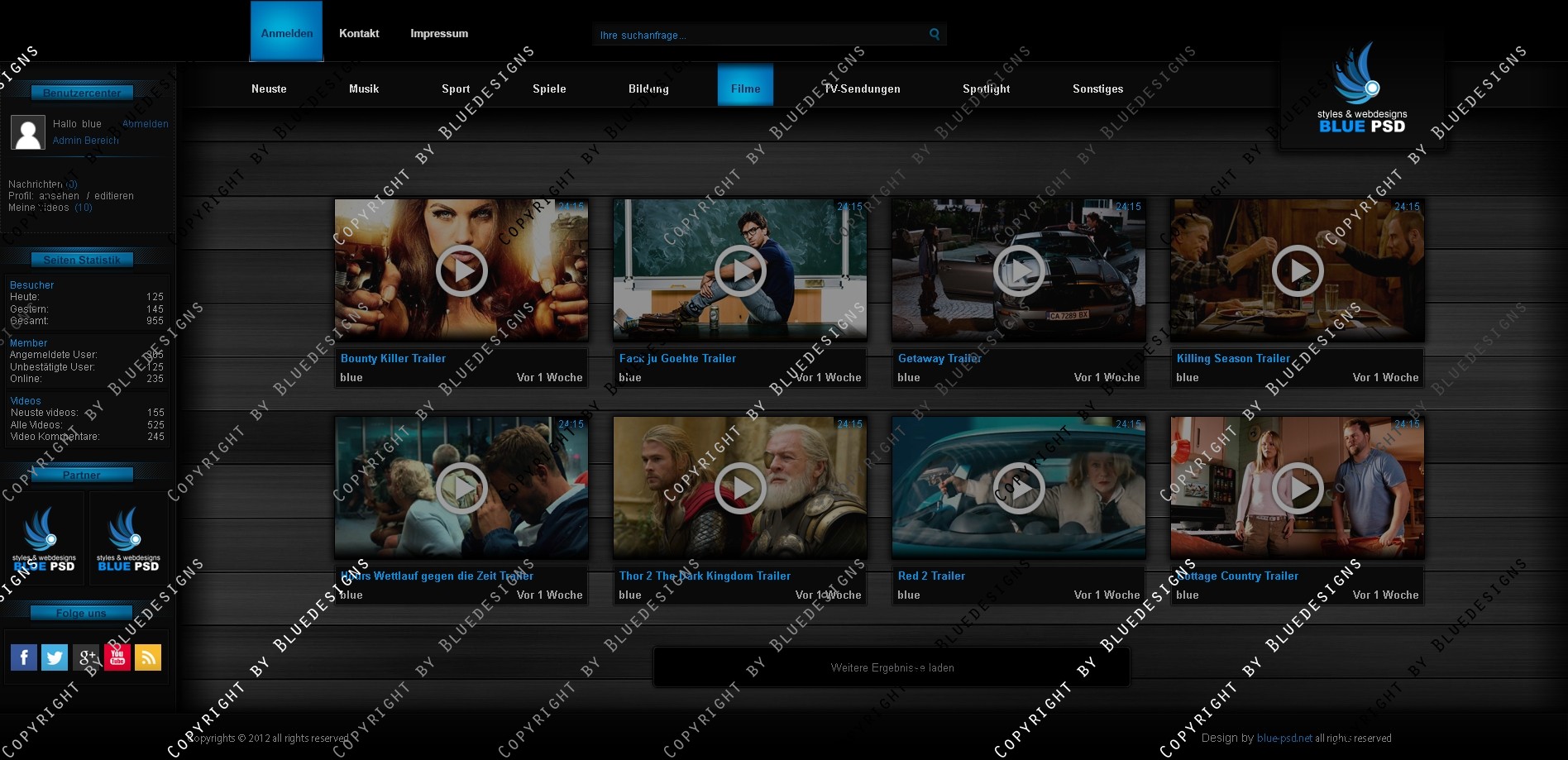Play the Cottage Country Trailer video

click(x=1298, y=488)
